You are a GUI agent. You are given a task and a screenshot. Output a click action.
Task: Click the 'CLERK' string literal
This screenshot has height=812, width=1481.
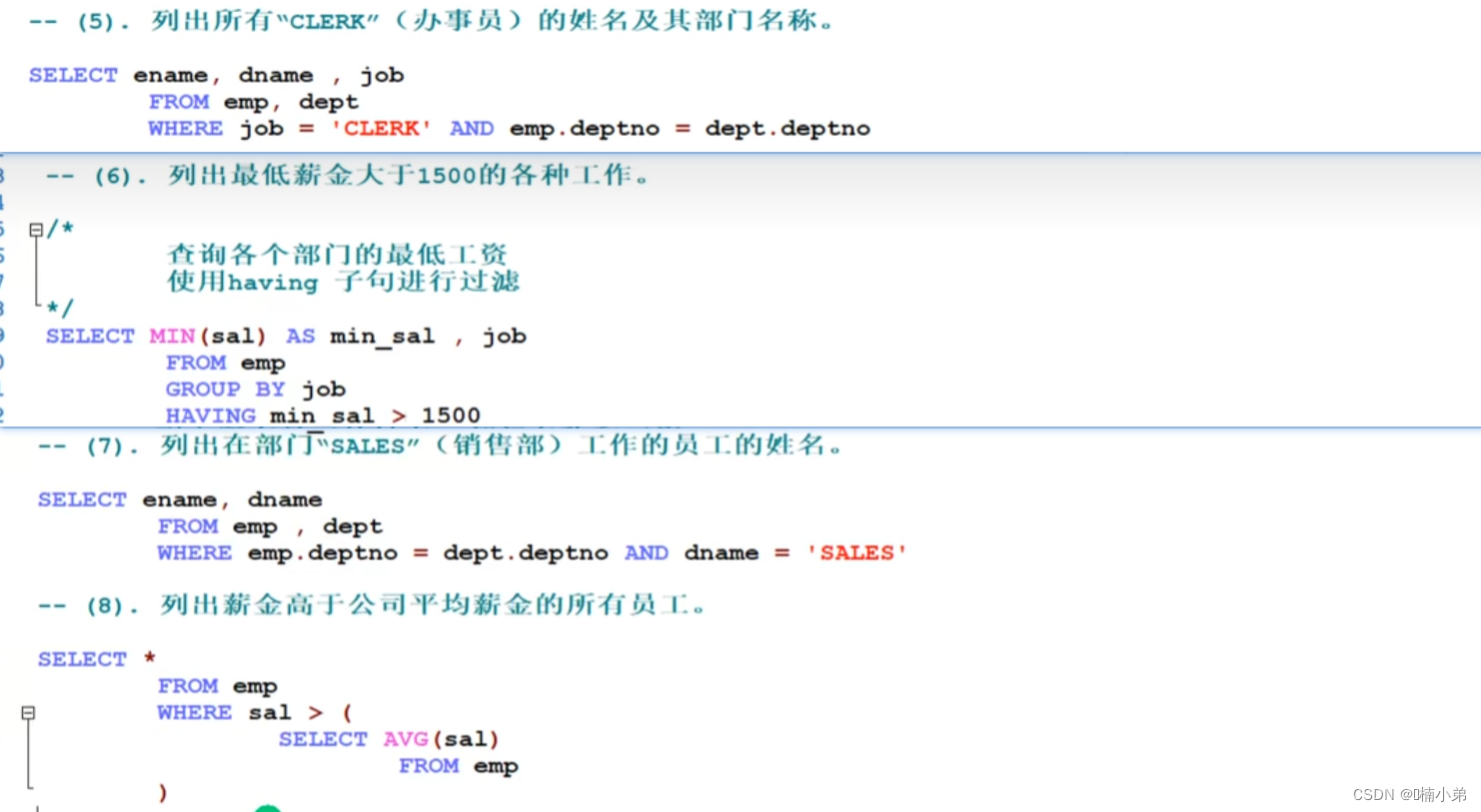tap(381, 129)
